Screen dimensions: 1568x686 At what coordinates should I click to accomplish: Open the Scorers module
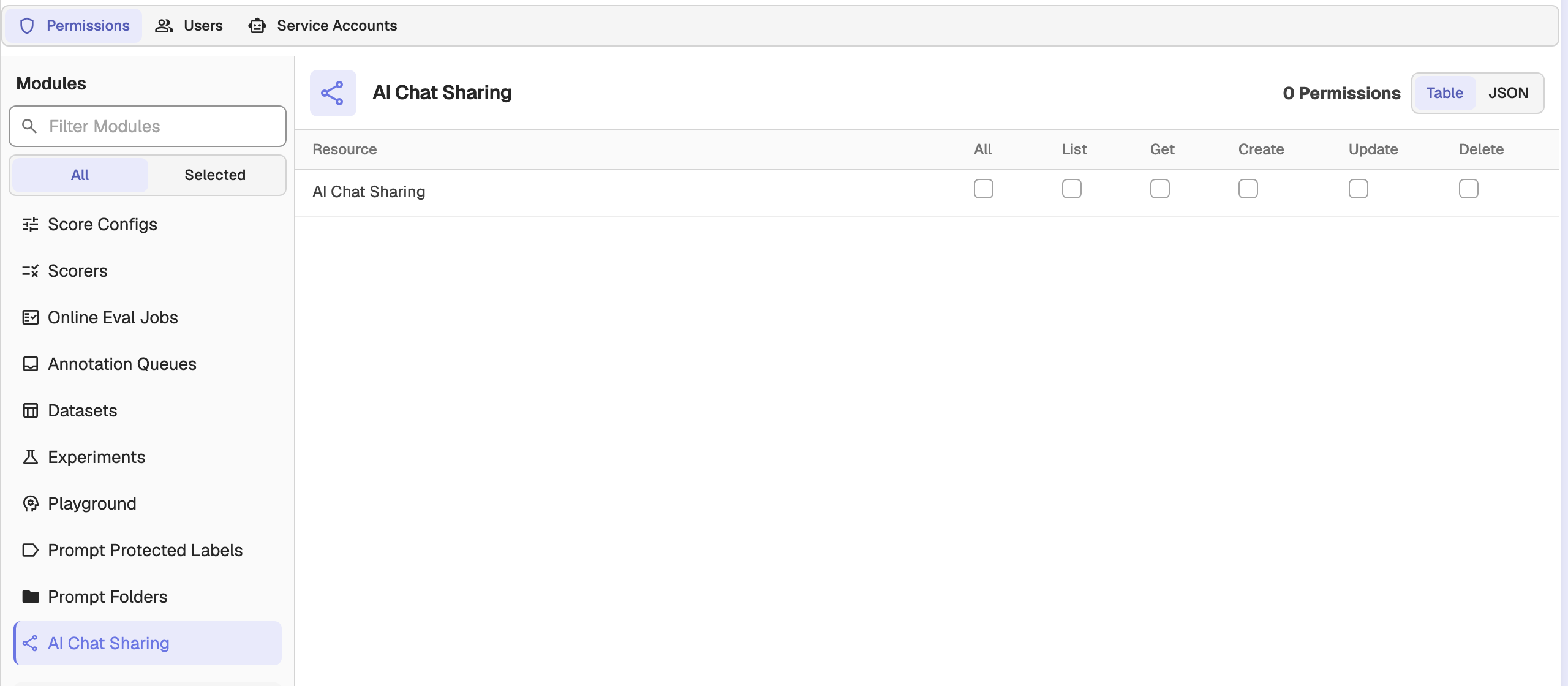(148, 271)
